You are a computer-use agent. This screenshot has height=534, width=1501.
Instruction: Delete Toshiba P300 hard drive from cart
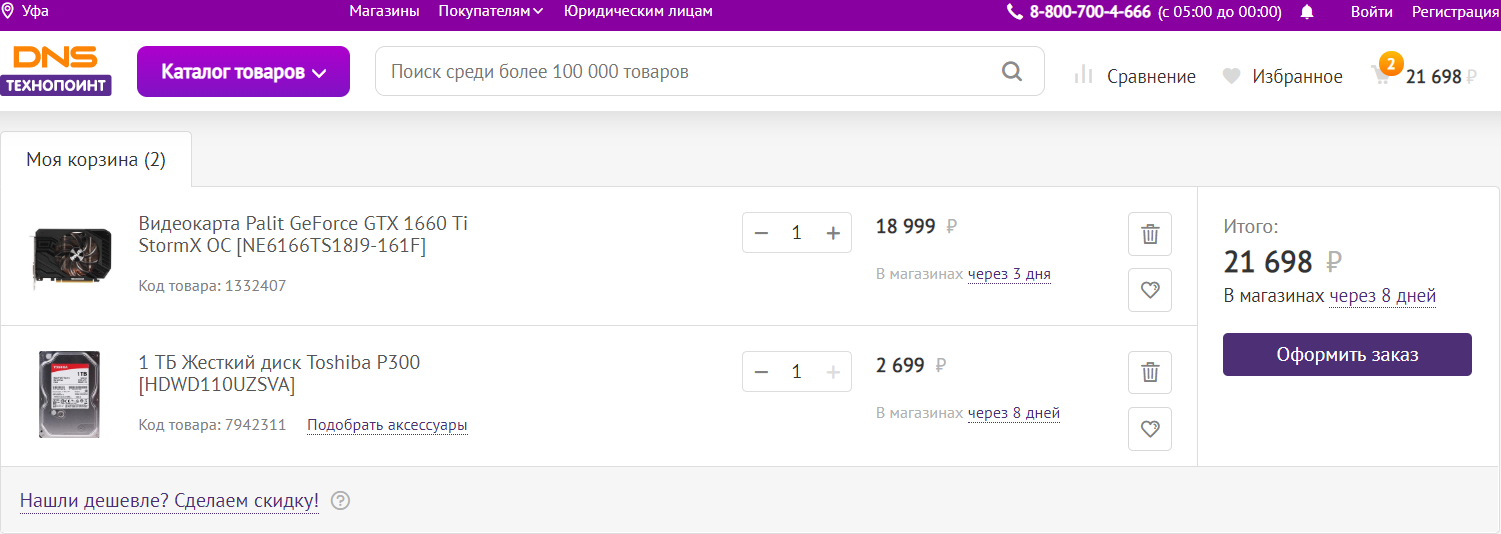pos(1150,374)
